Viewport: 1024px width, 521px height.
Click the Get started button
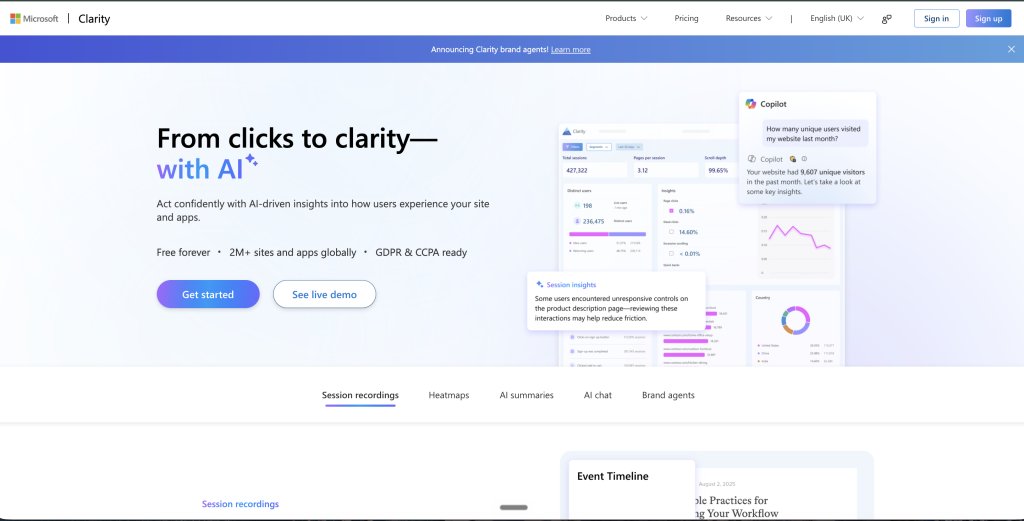coord(208,294)
